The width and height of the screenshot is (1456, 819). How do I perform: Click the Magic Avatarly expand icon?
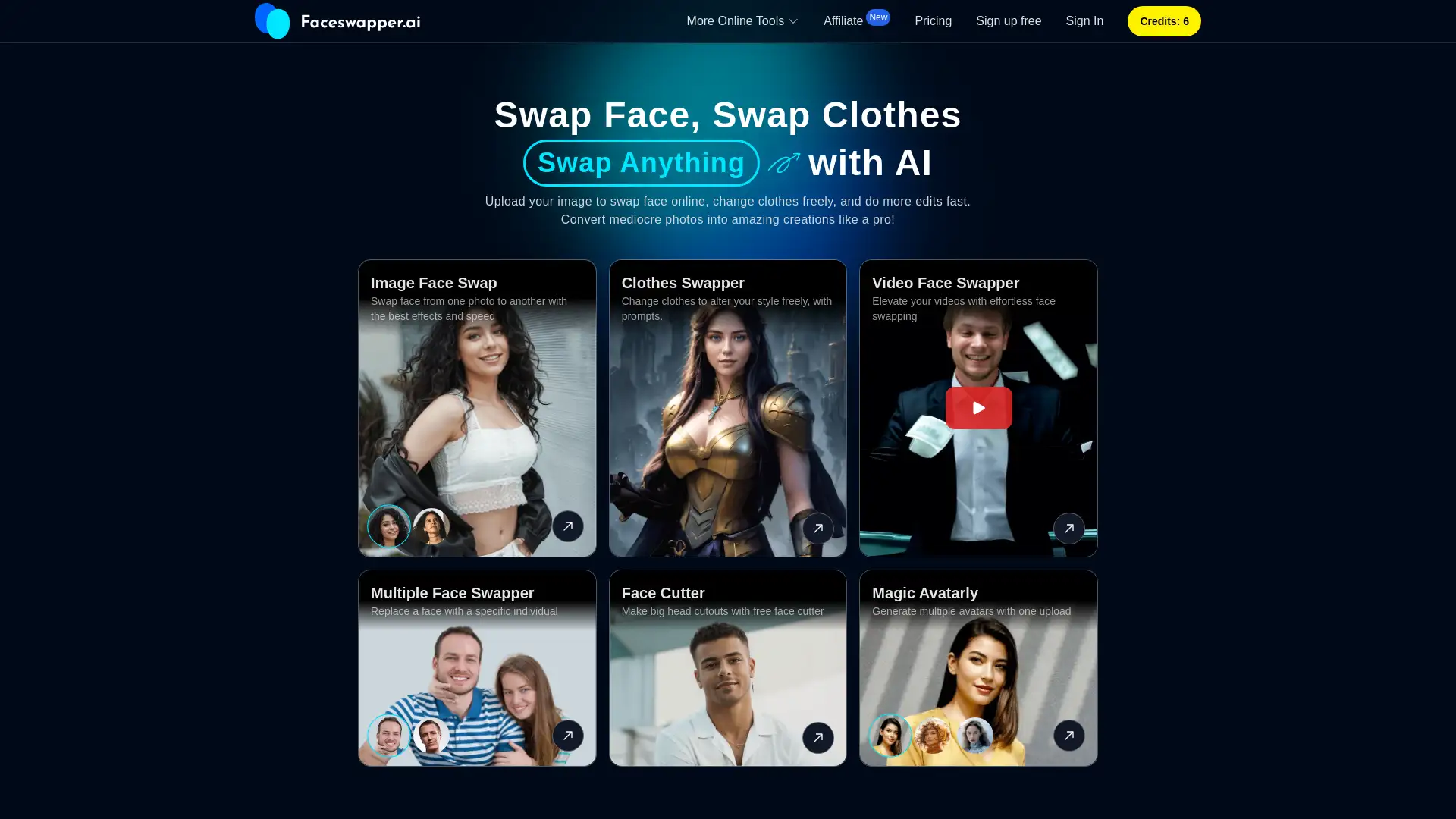(1069, 735)
